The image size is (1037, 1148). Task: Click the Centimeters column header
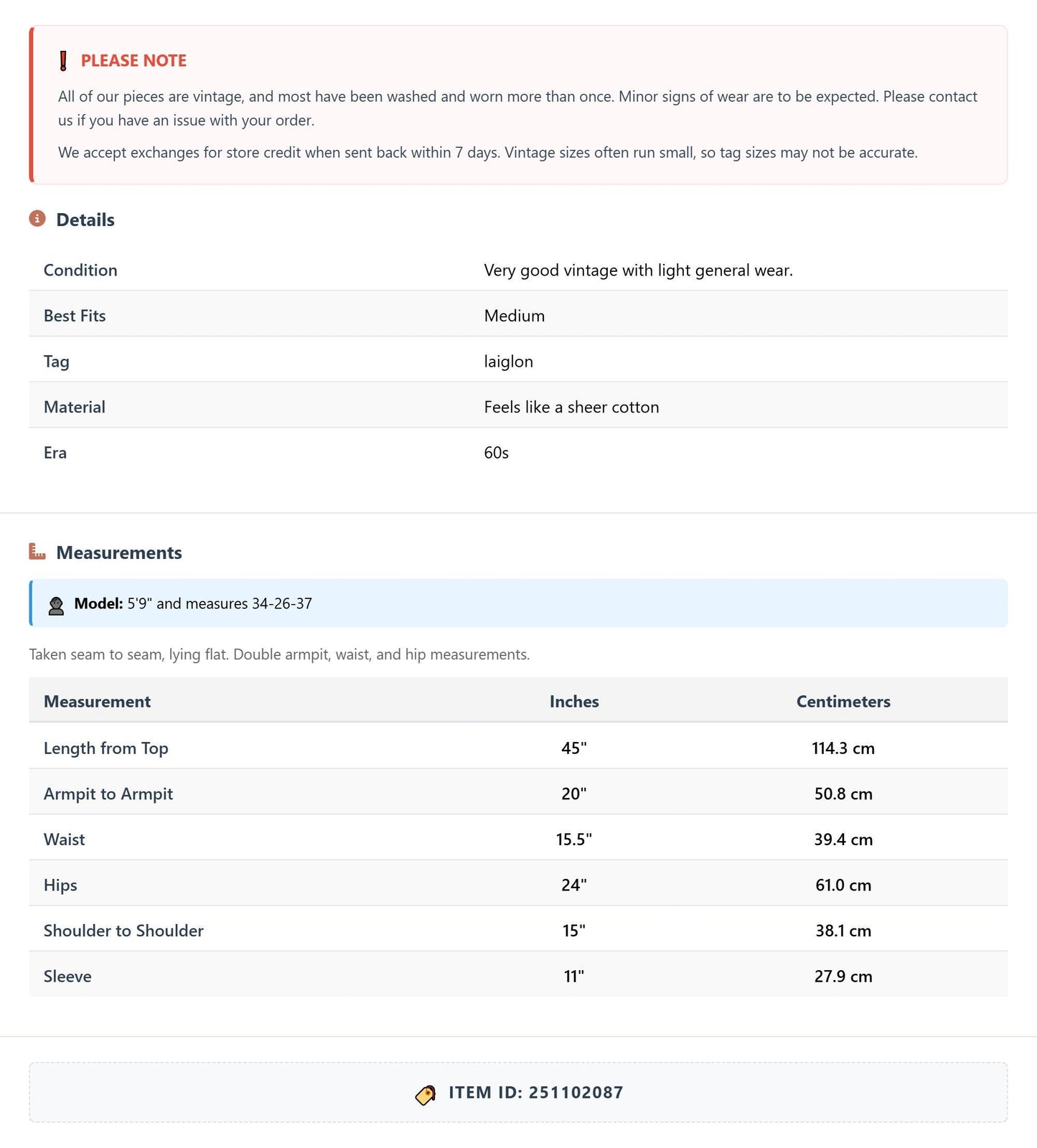843,702
